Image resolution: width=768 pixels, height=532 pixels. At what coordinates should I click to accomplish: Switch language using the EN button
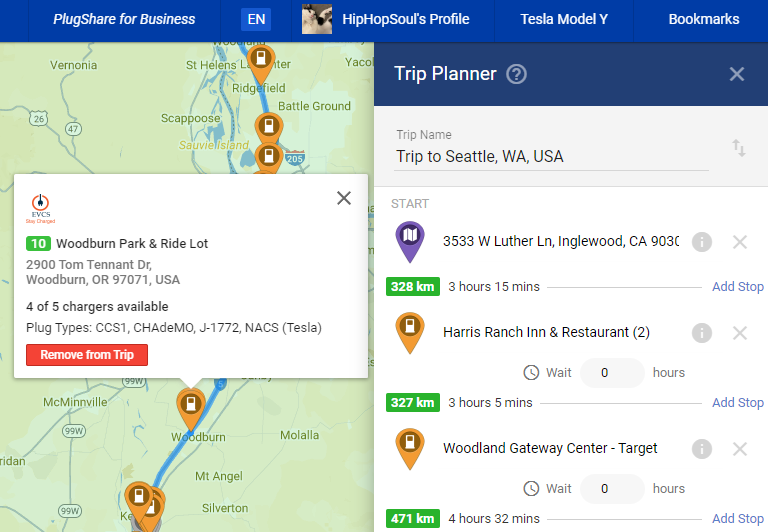(256, 19)
